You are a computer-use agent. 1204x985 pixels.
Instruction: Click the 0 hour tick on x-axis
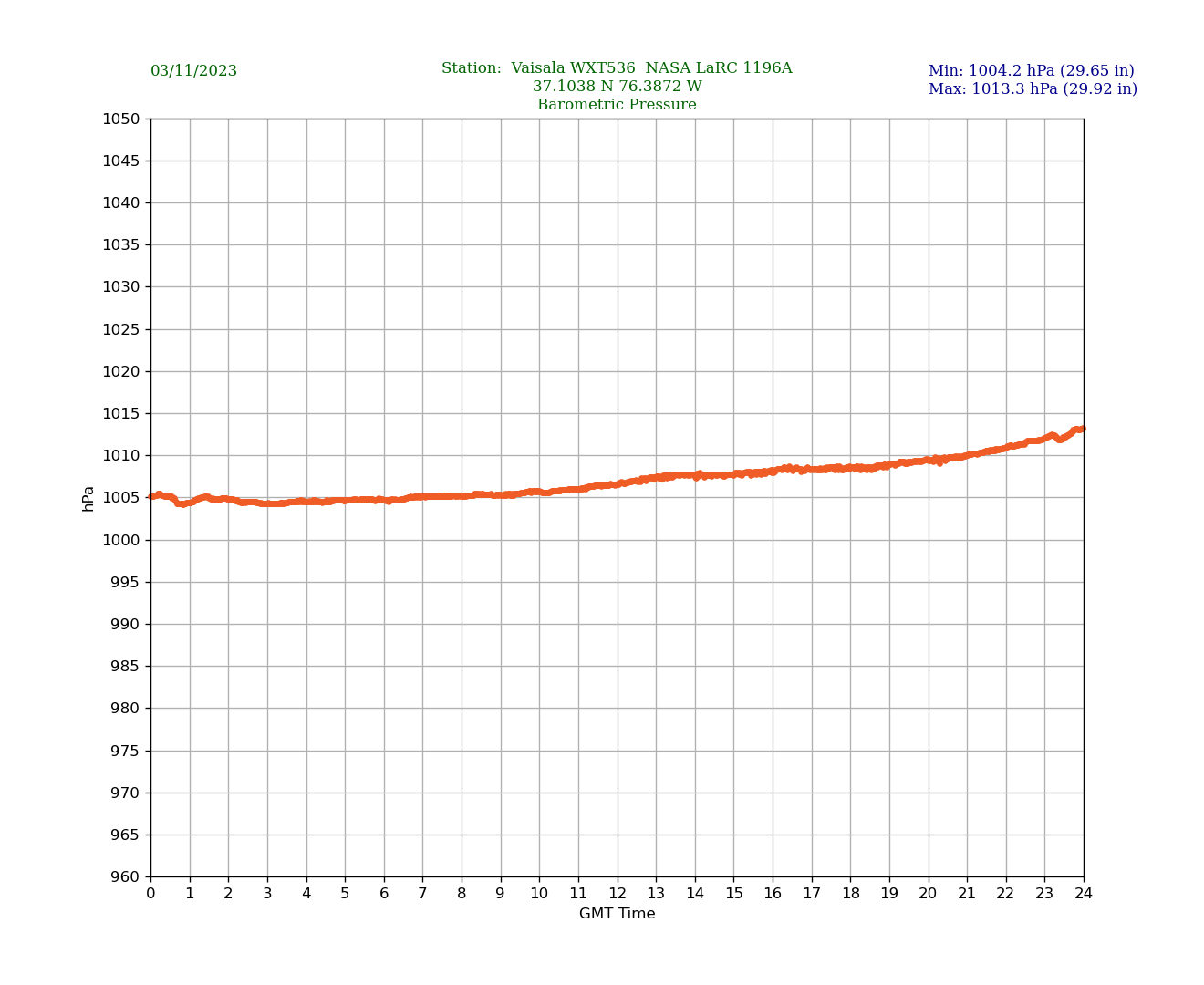(150, 894)
